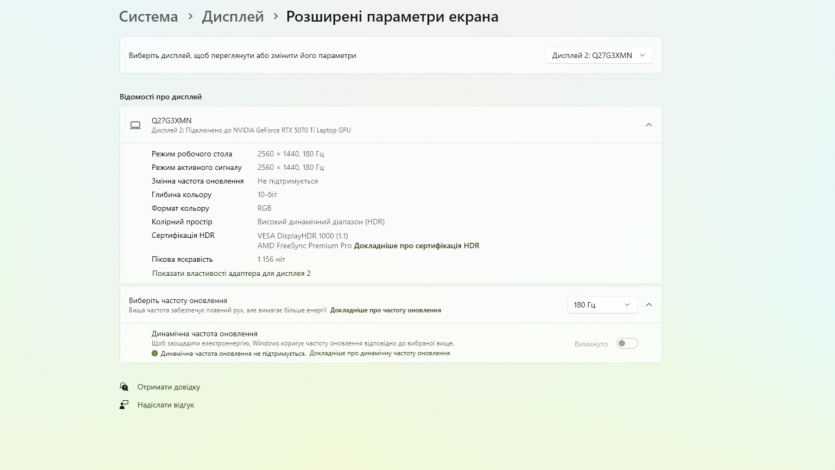Click 'Показати властивості адаптера для дисплея 2'
Screen dimensions: 835x470
coord(231,273)
